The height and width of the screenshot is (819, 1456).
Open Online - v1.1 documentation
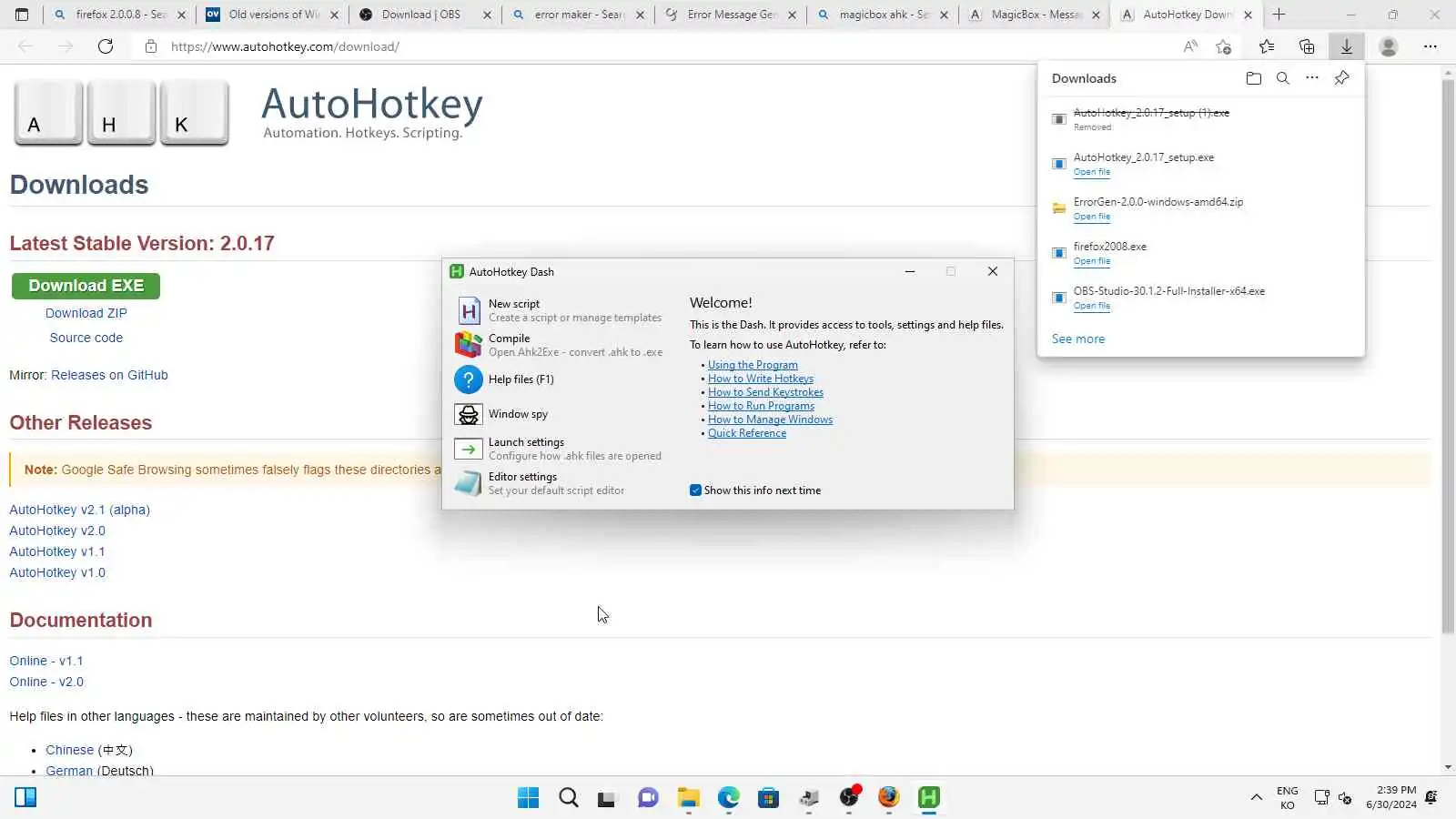[46, 661]
